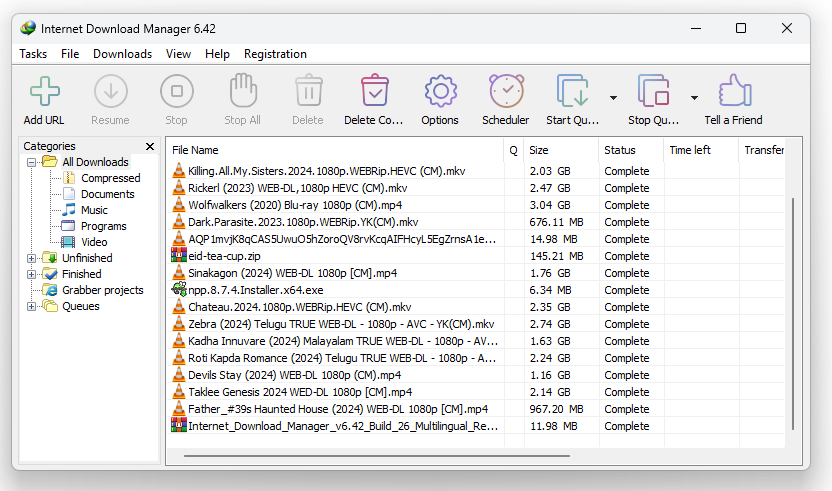Click the Stop toolbar icon
The width and height of the screenshot is (832, 491).
pos(176,91)
